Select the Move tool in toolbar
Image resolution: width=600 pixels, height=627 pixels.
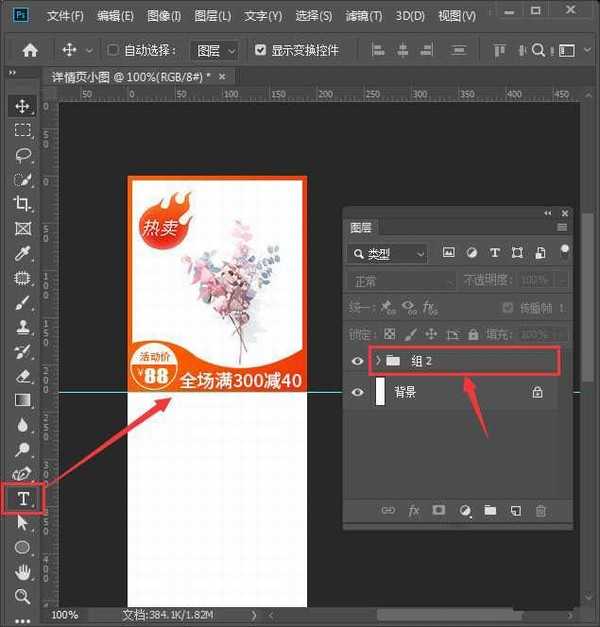point(23,106)
